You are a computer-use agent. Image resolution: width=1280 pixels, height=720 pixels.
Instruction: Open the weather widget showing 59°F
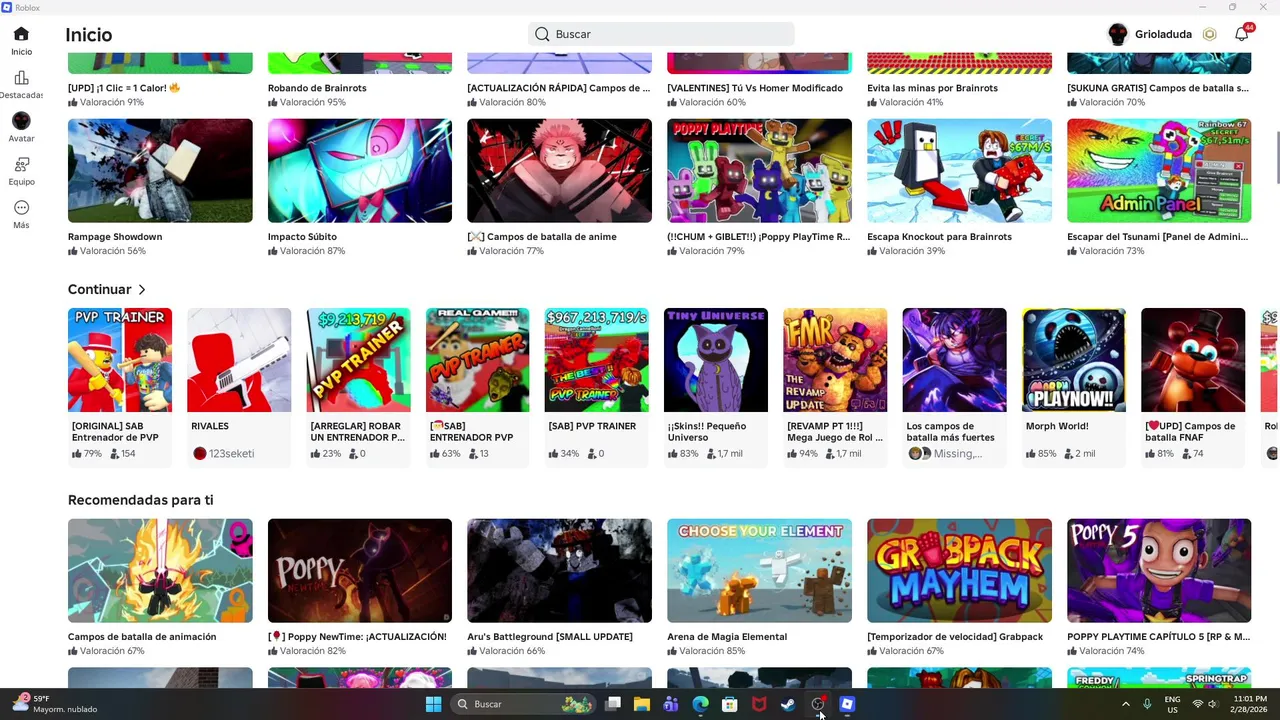55,704
